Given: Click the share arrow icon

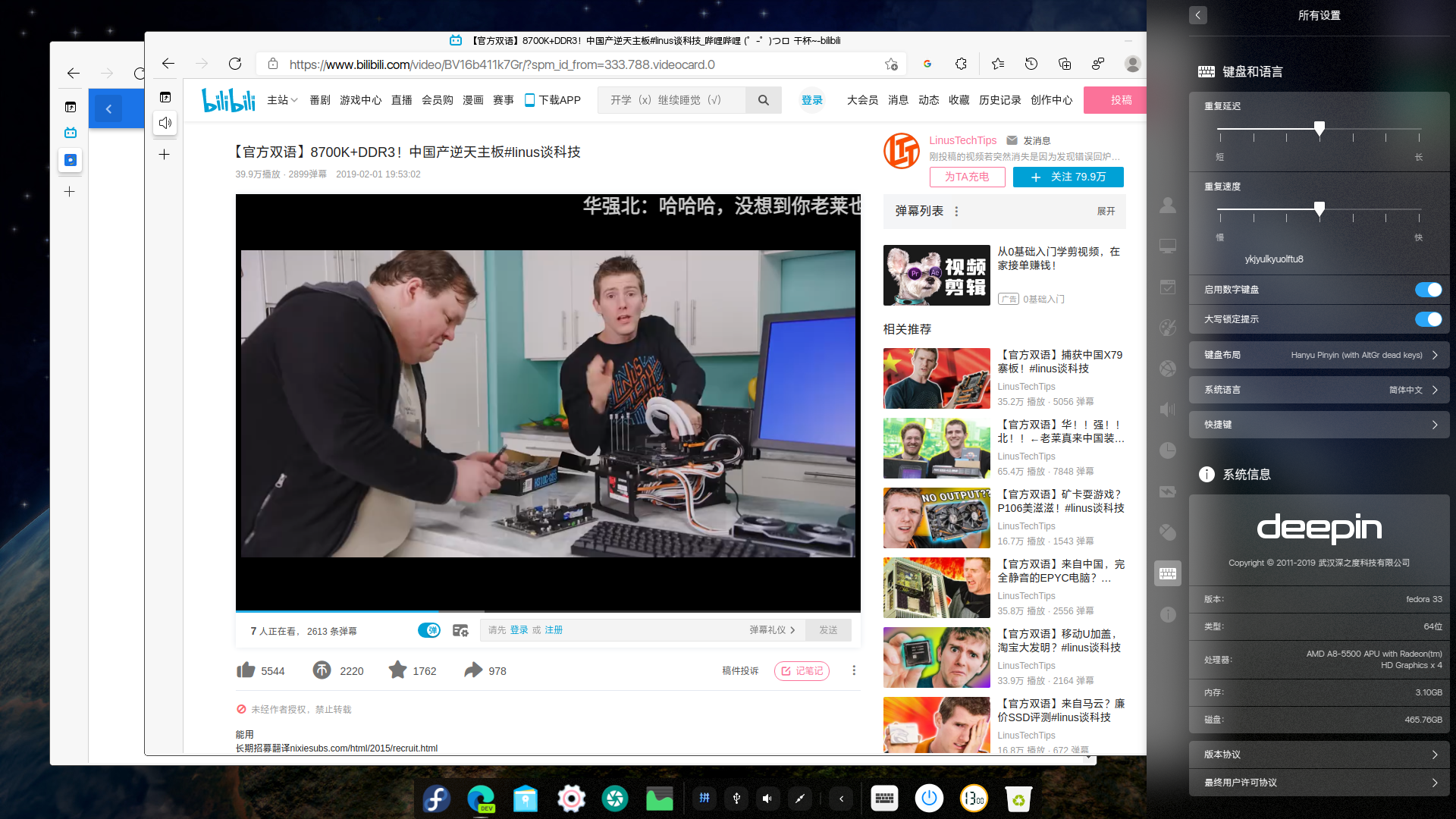Looking at the screenshot, I should pos(473,670).
